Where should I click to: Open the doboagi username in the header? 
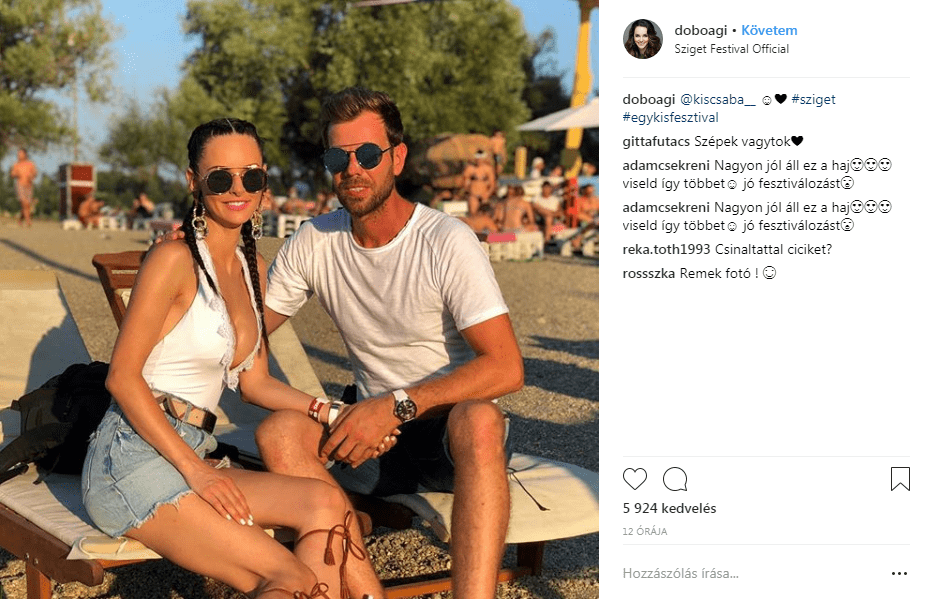pyautogui.click(x=700, y=30)
